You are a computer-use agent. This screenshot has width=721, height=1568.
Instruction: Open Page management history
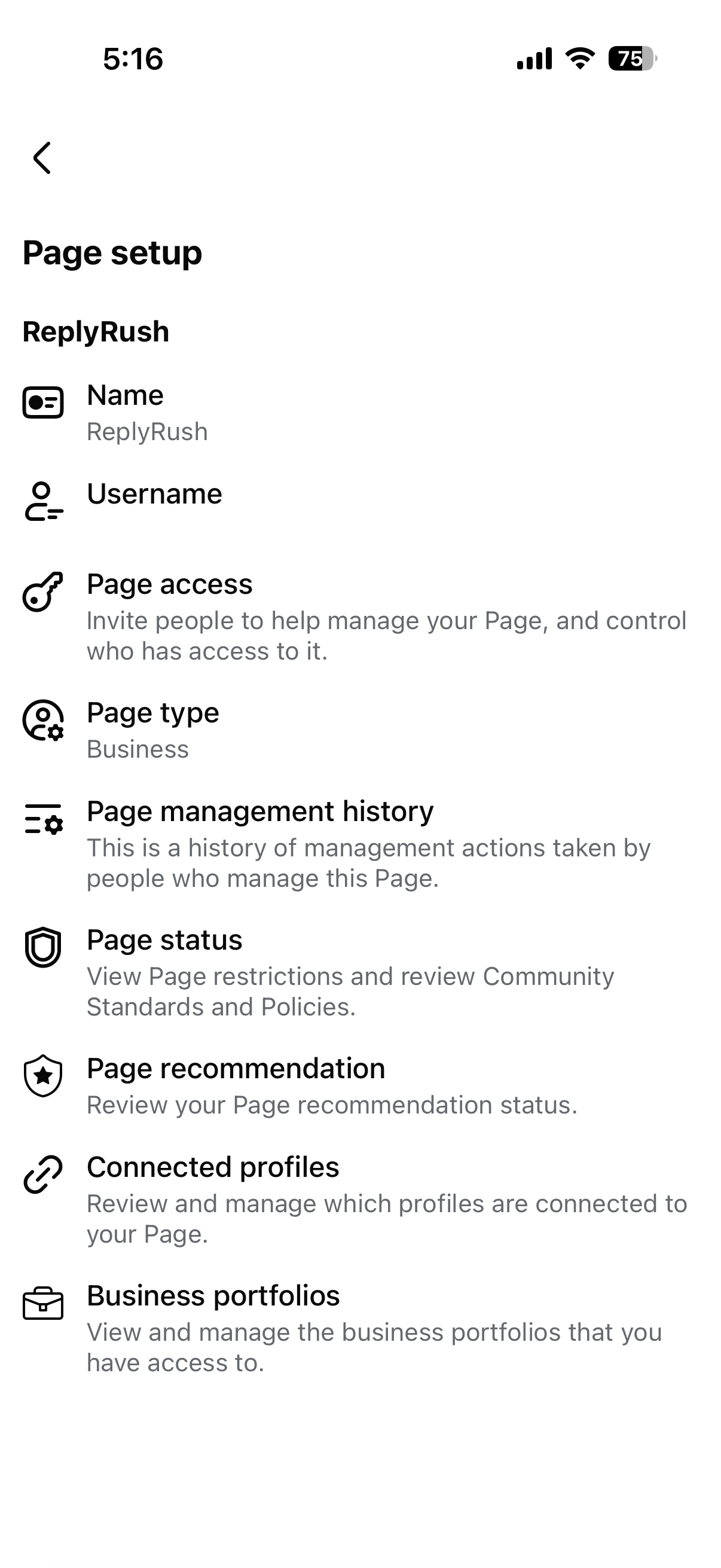(360, 844)
